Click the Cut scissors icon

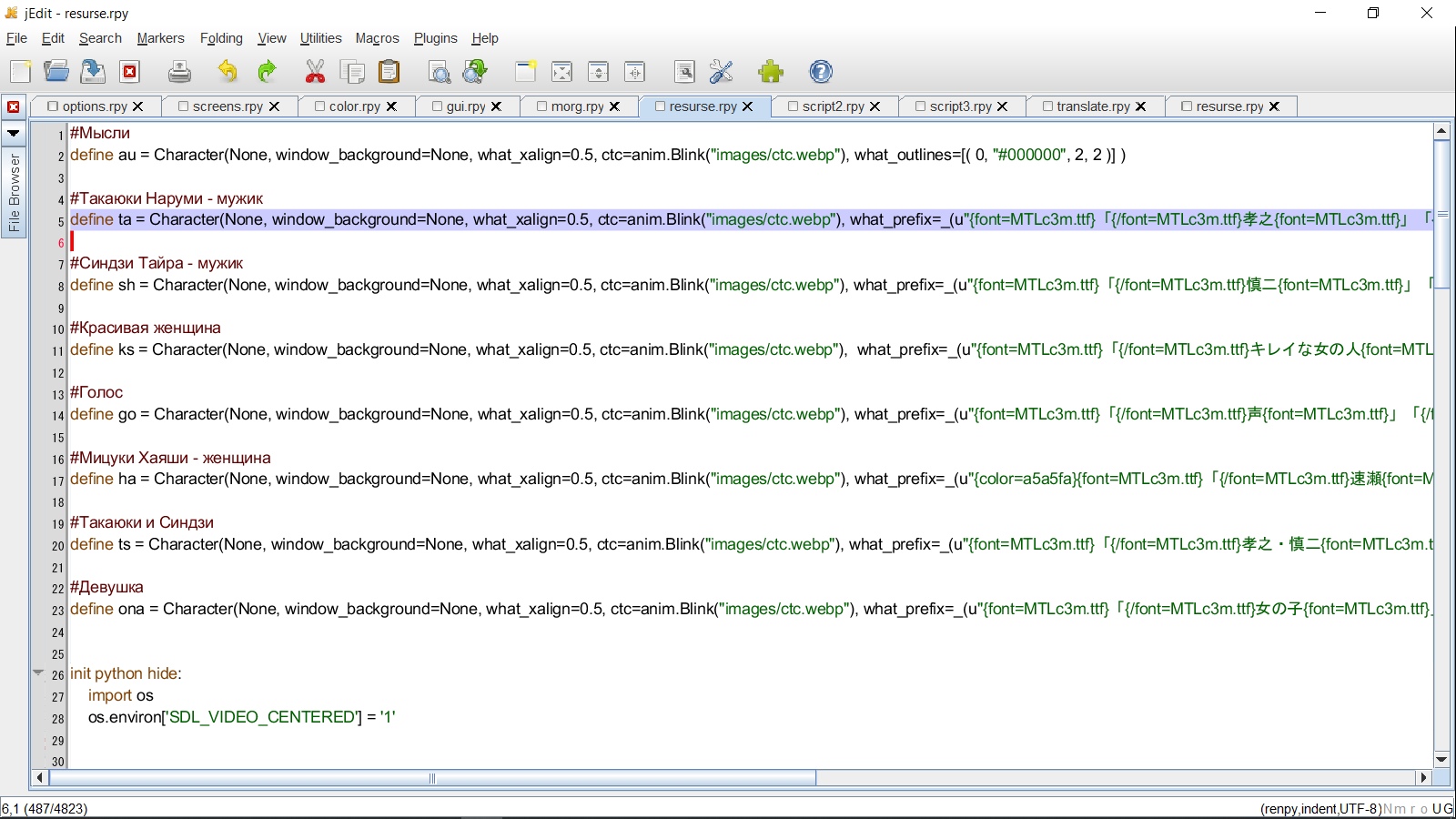tap(315, 72)
